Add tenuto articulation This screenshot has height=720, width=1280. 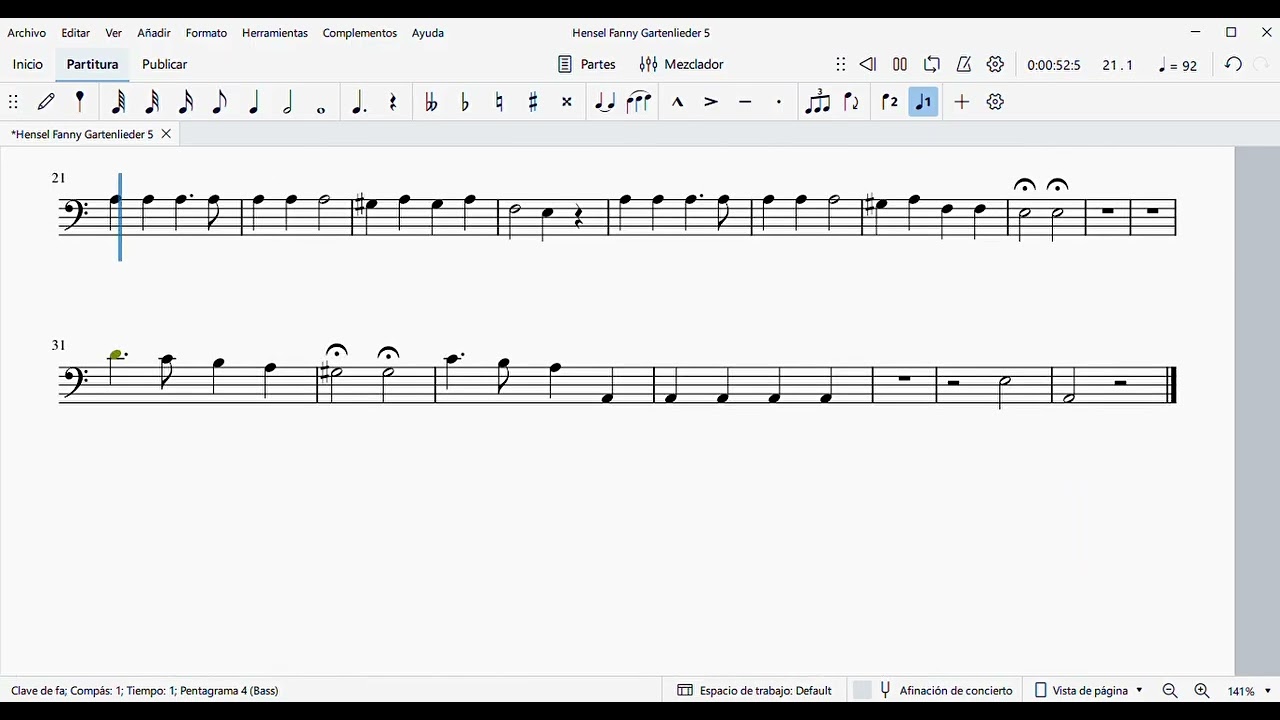[745, 102]
